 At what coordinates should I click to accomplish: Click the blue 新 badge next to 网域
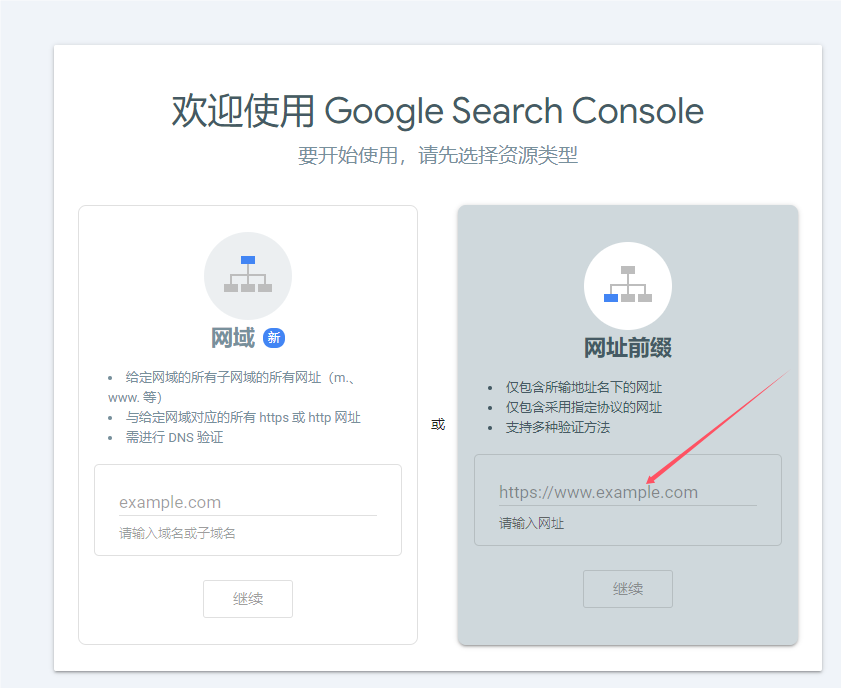274,338
